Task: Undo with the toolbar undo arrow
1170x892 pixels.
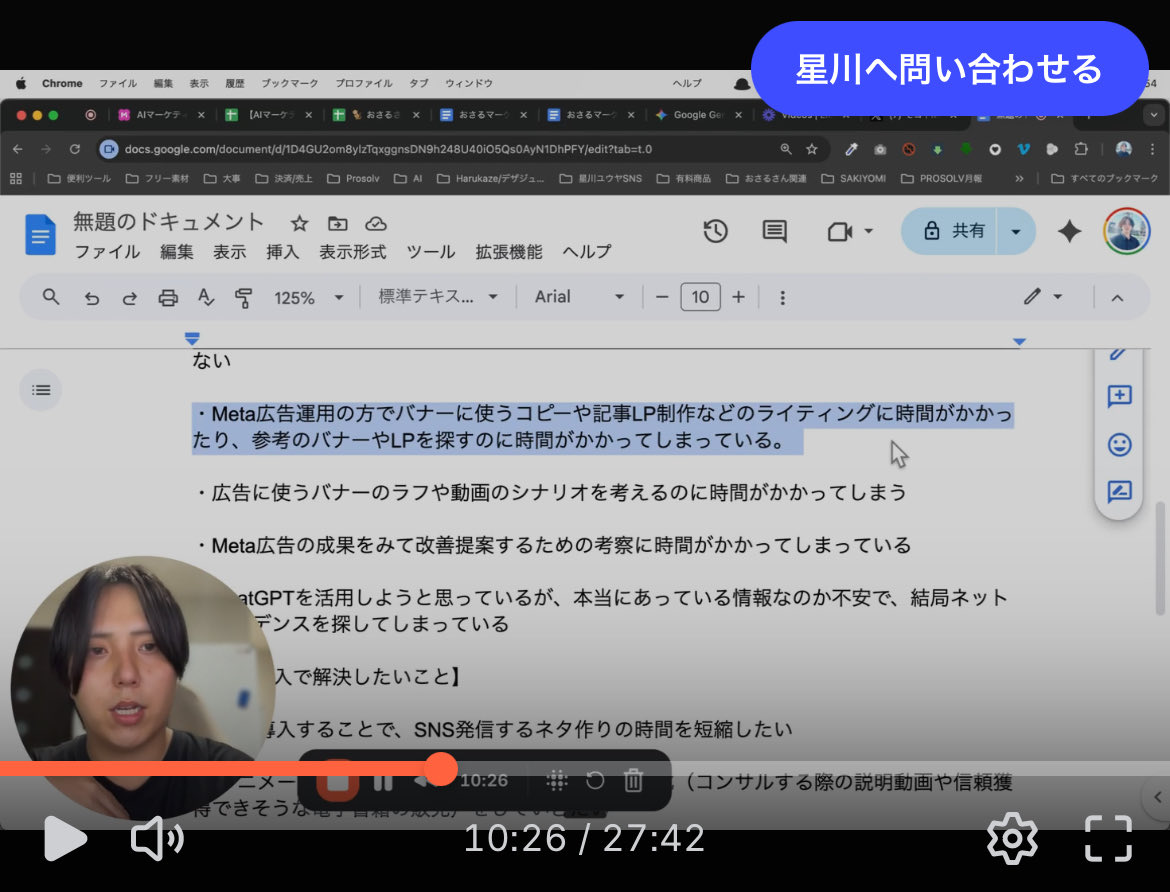Action: (91, 298)
